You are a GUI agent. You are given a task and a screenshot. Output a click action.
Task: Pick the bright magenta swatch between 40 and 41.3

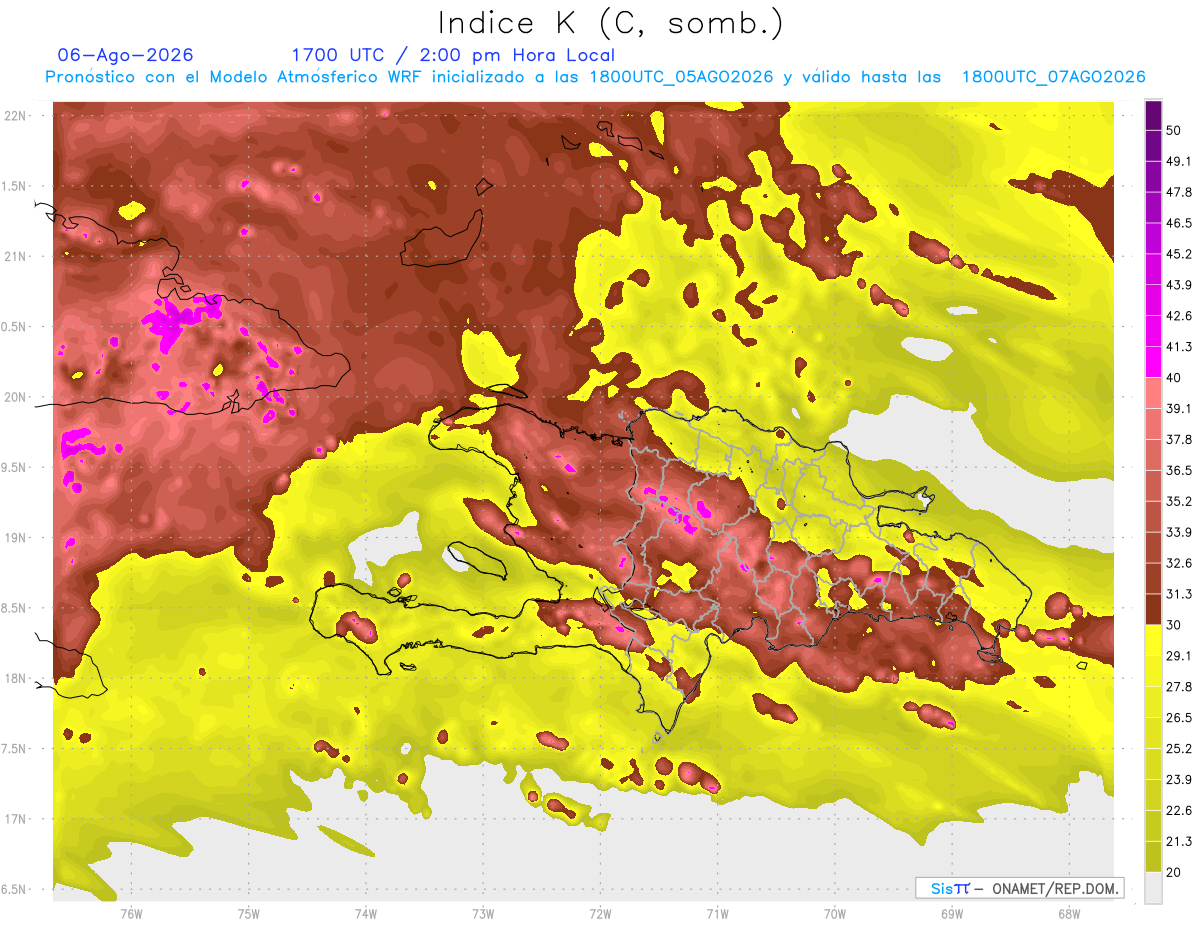pyautogui.click(x=1153, y=362)
